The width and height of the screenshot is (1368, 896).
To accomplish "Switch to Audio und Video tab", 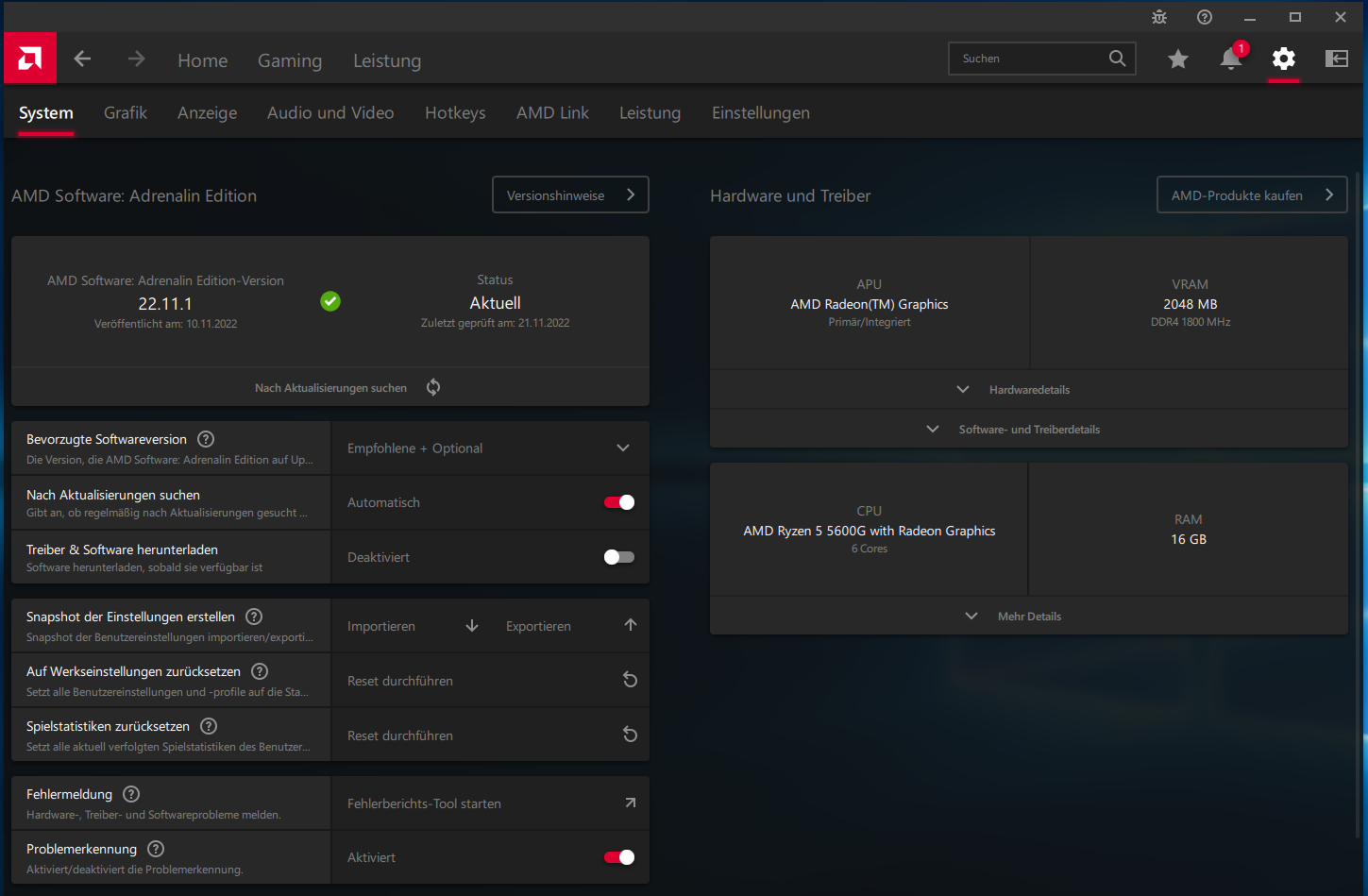I will click(x=330, y=112).
